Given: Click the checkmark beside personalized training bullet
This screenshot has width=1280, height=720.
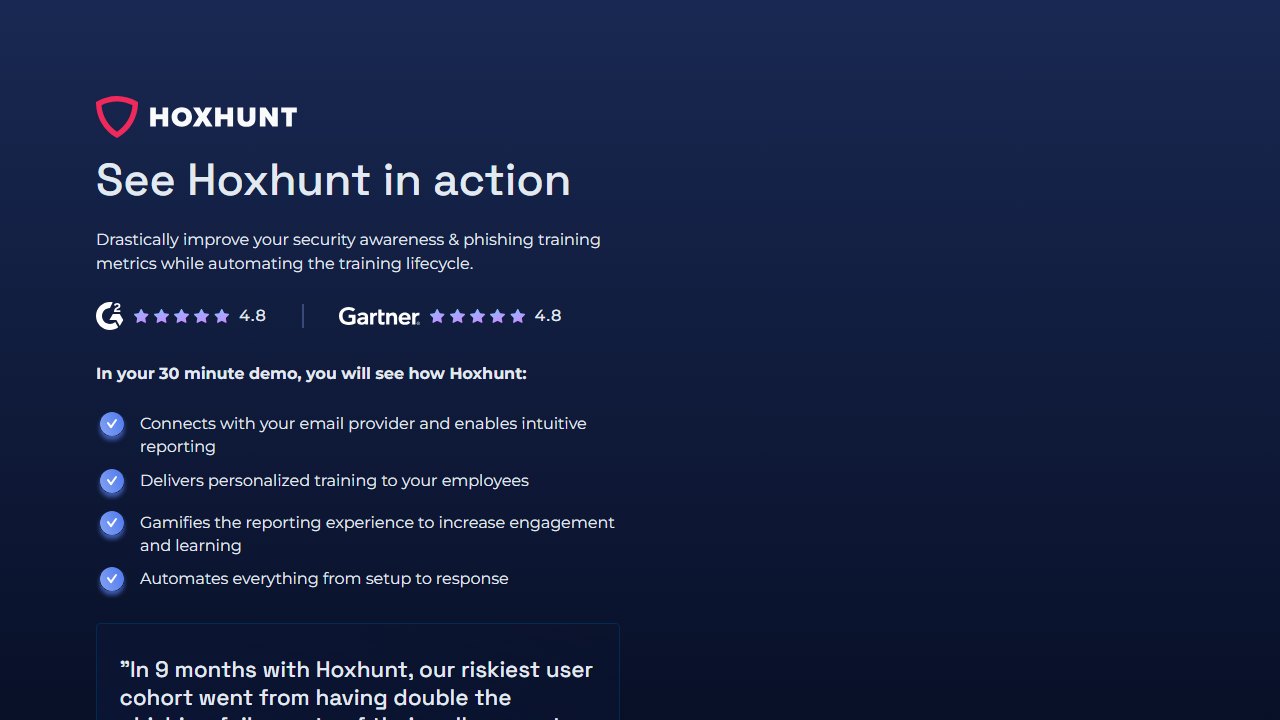Looking at the screenshot, I should click(x=112, y=481).
